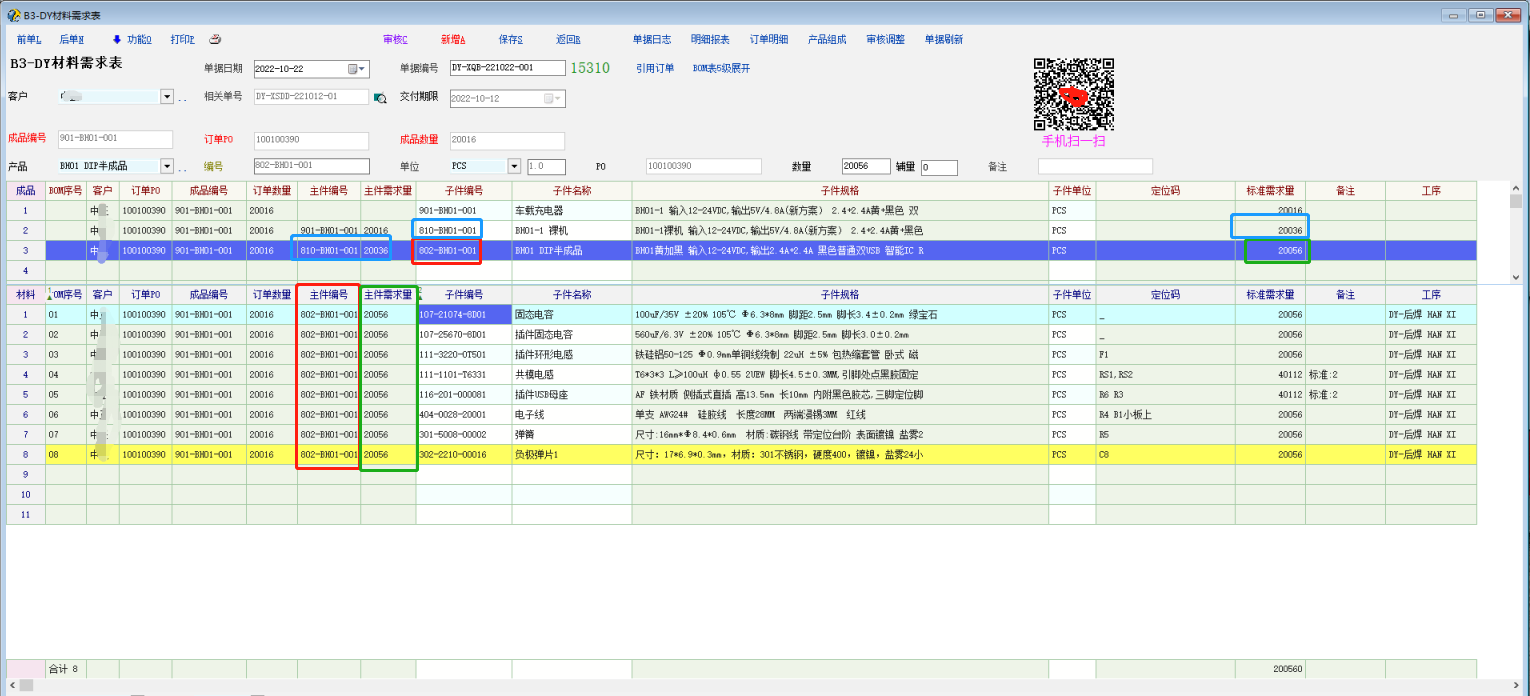Expand the 产品 dropdown list
Screen dimensions: 1530x696
pos(167,167)
